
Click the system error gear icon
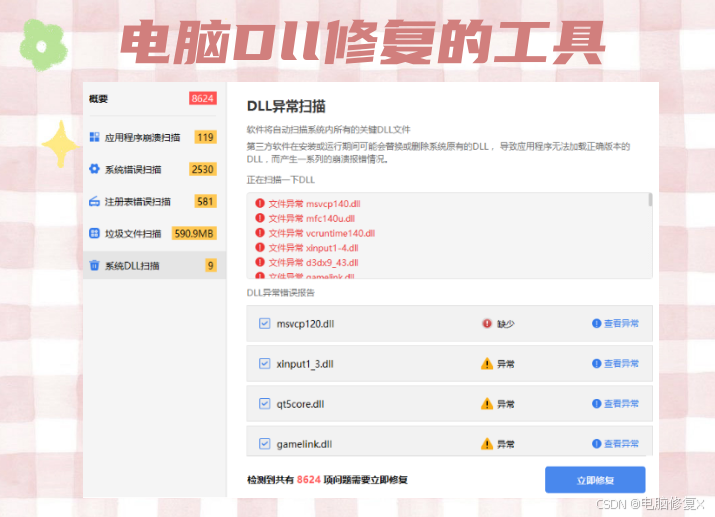(x=94, y=169)
